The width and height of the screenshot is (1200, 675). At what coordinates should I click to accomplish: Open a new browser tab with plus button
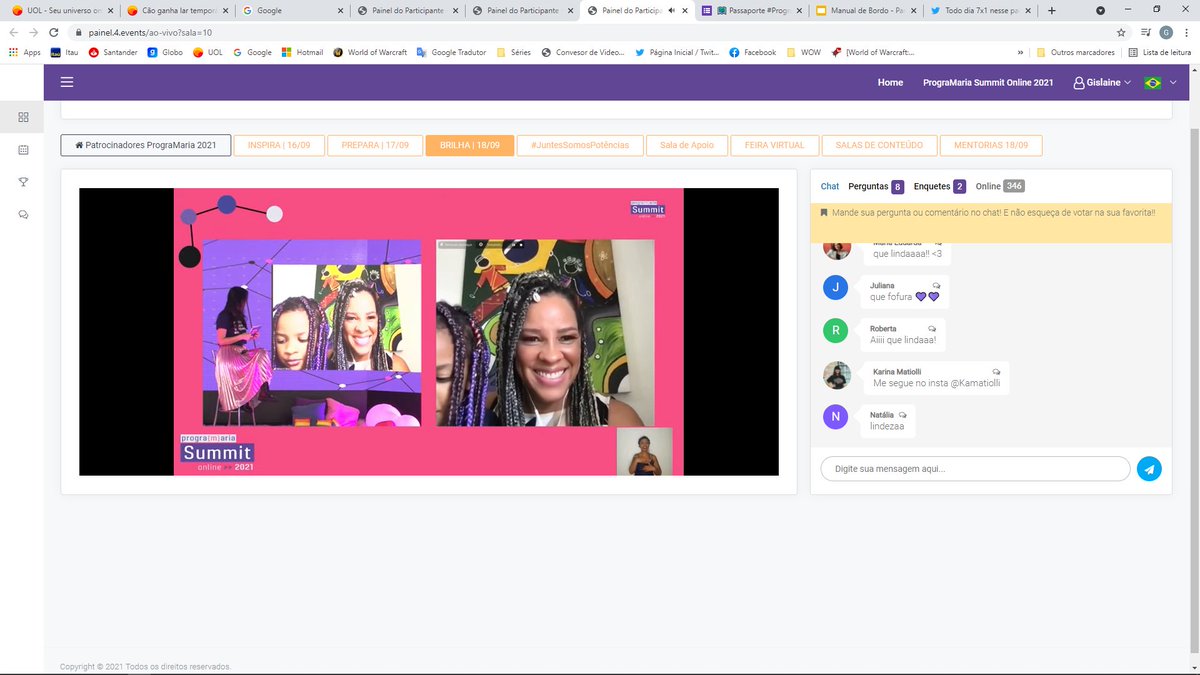(x=1051, y=10)
